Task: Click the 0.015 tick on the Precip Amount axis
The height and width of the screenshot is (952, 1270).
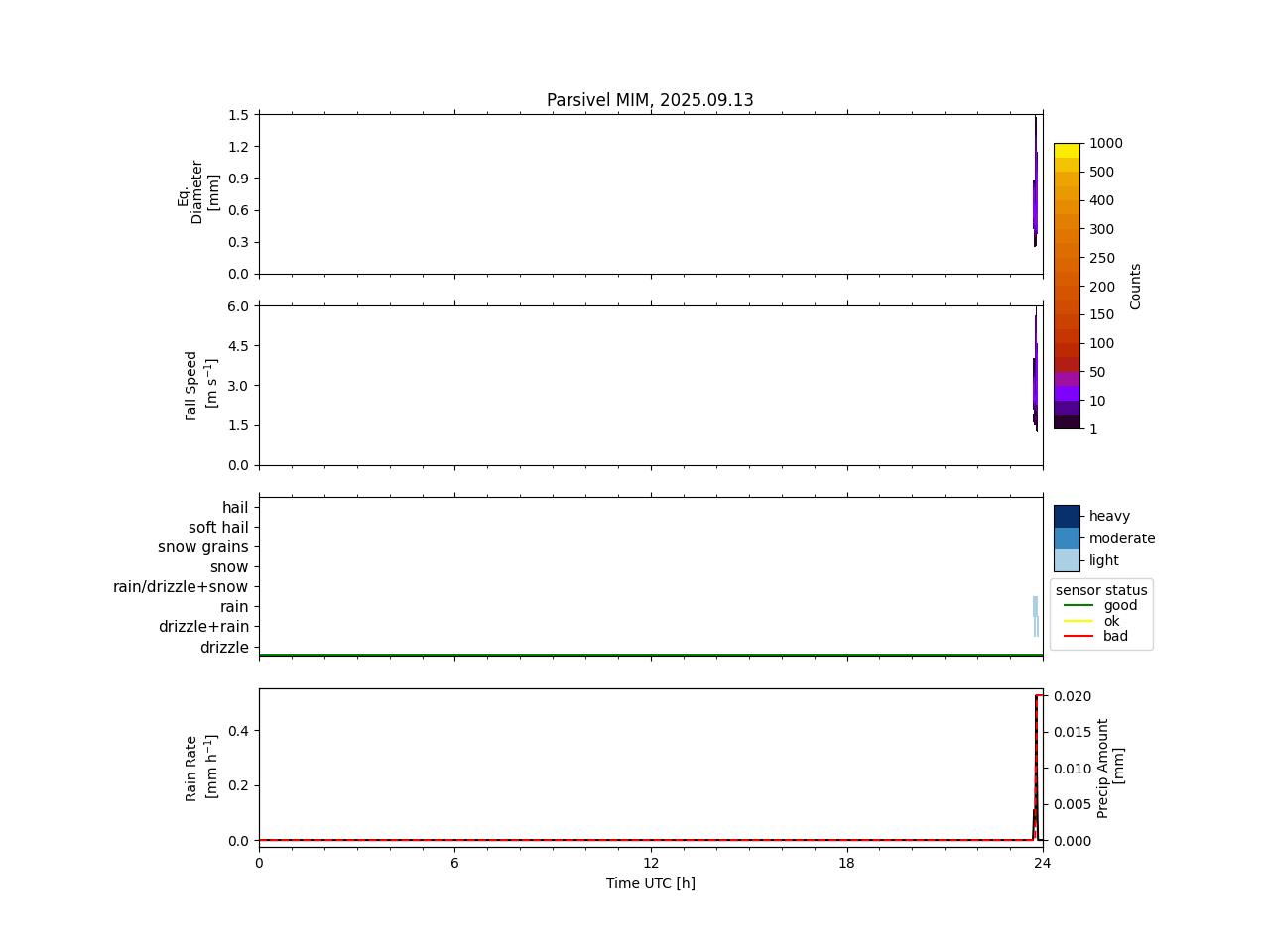Action: [x=1072, y=732]
